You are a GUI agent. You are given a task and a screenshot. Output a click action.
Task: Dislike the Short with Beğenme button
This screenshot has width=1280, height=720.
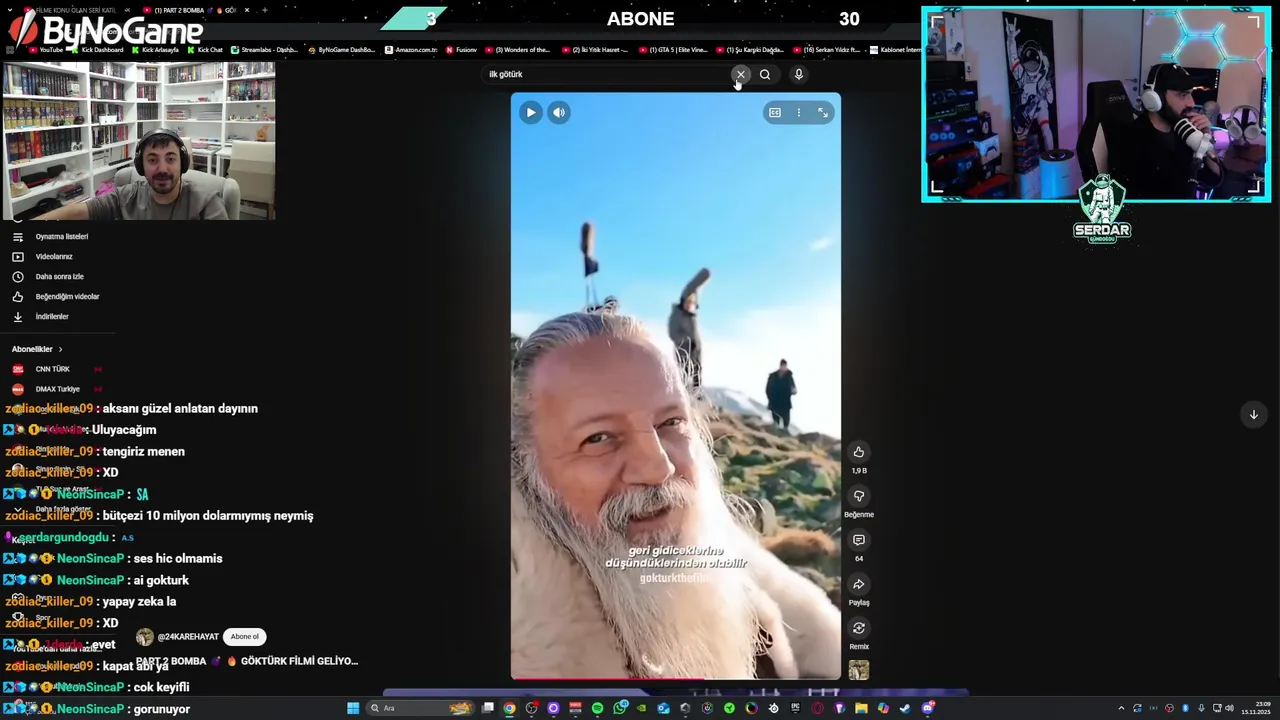click(x=858, y=496)
